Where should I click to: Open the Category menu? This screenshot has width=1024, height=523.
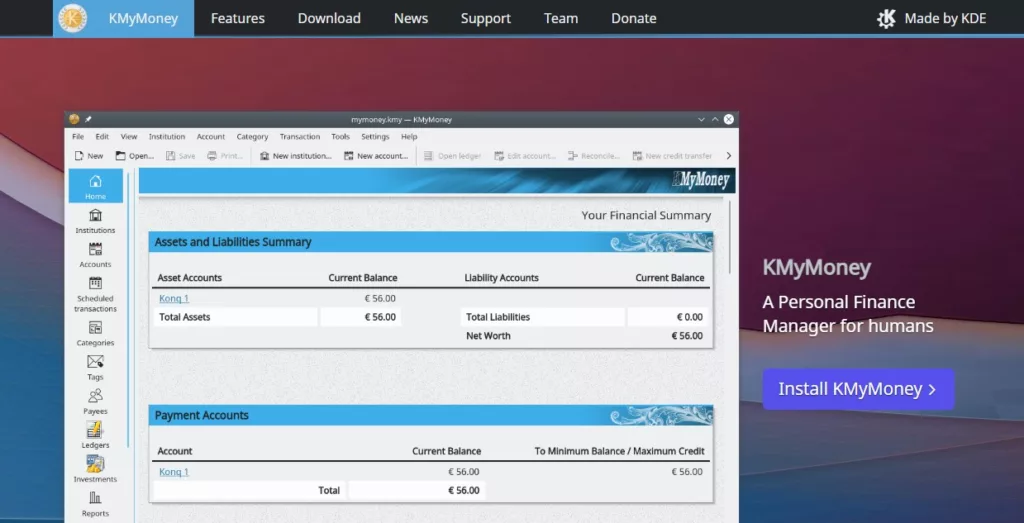point(252,136)
